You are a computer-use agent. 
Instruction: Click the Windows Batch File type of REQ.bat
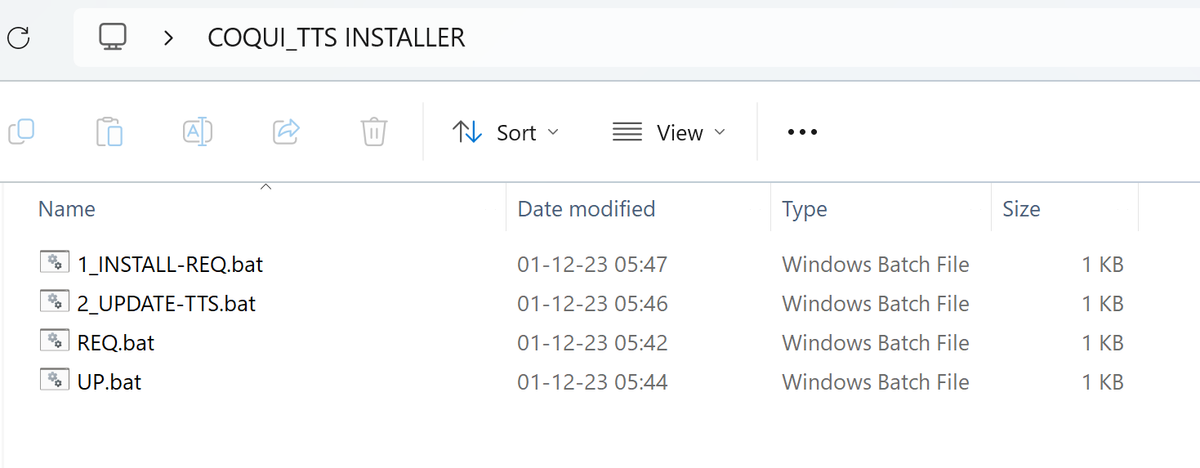click(x=875, y=343)
